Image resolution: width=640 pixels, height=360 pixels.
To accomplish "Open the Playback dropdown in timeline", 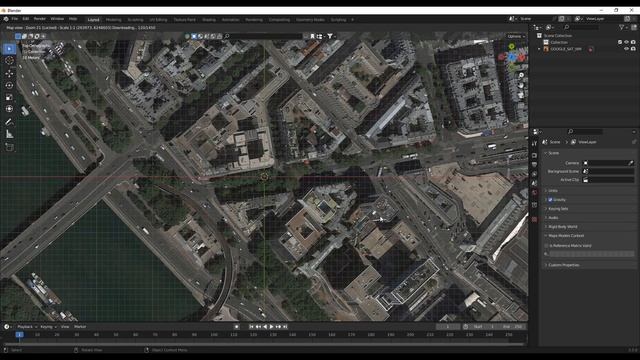I will (x=27, y=327).
